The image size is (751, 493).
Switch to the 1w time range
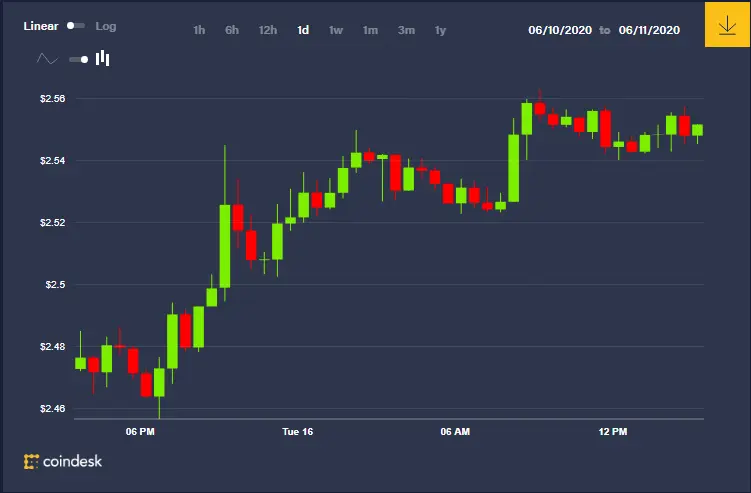pos(336,30)
